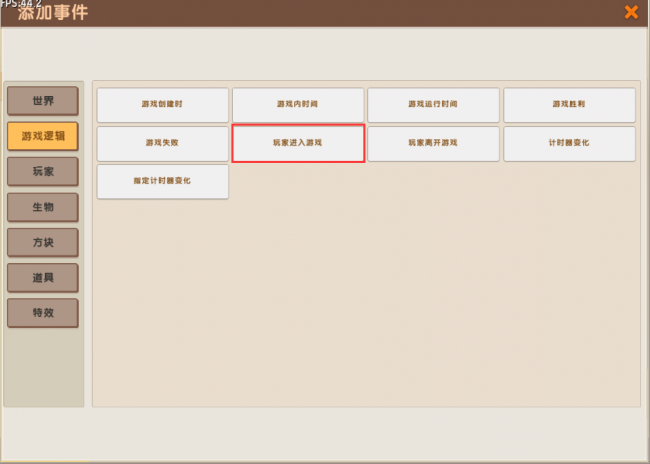
Task: Pick the 游戏运行时间 event
Action: (x=433, y=104)
